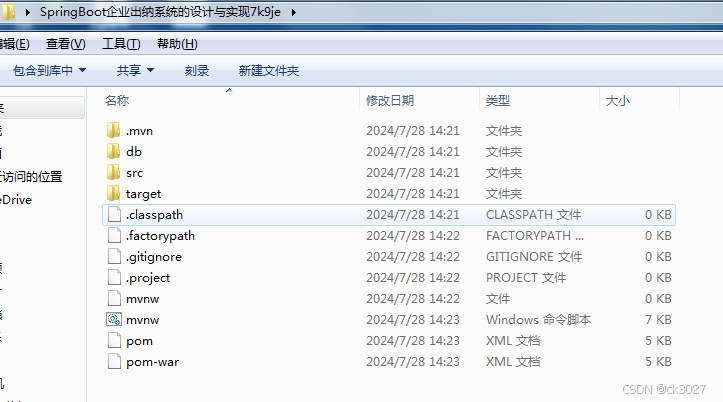Image resolution: width=723 pixels, height=402 pixels.
Task: Click the blank-file mvnw icon
Action: tap(114, 299)
